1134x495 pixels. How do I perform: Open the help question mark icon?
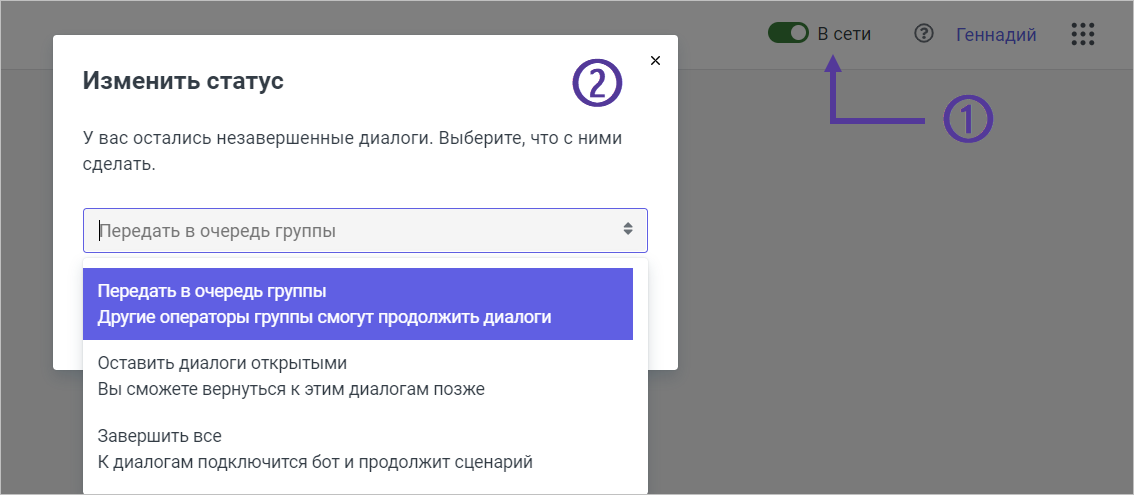pyautogui.click(x=924, y=33)
